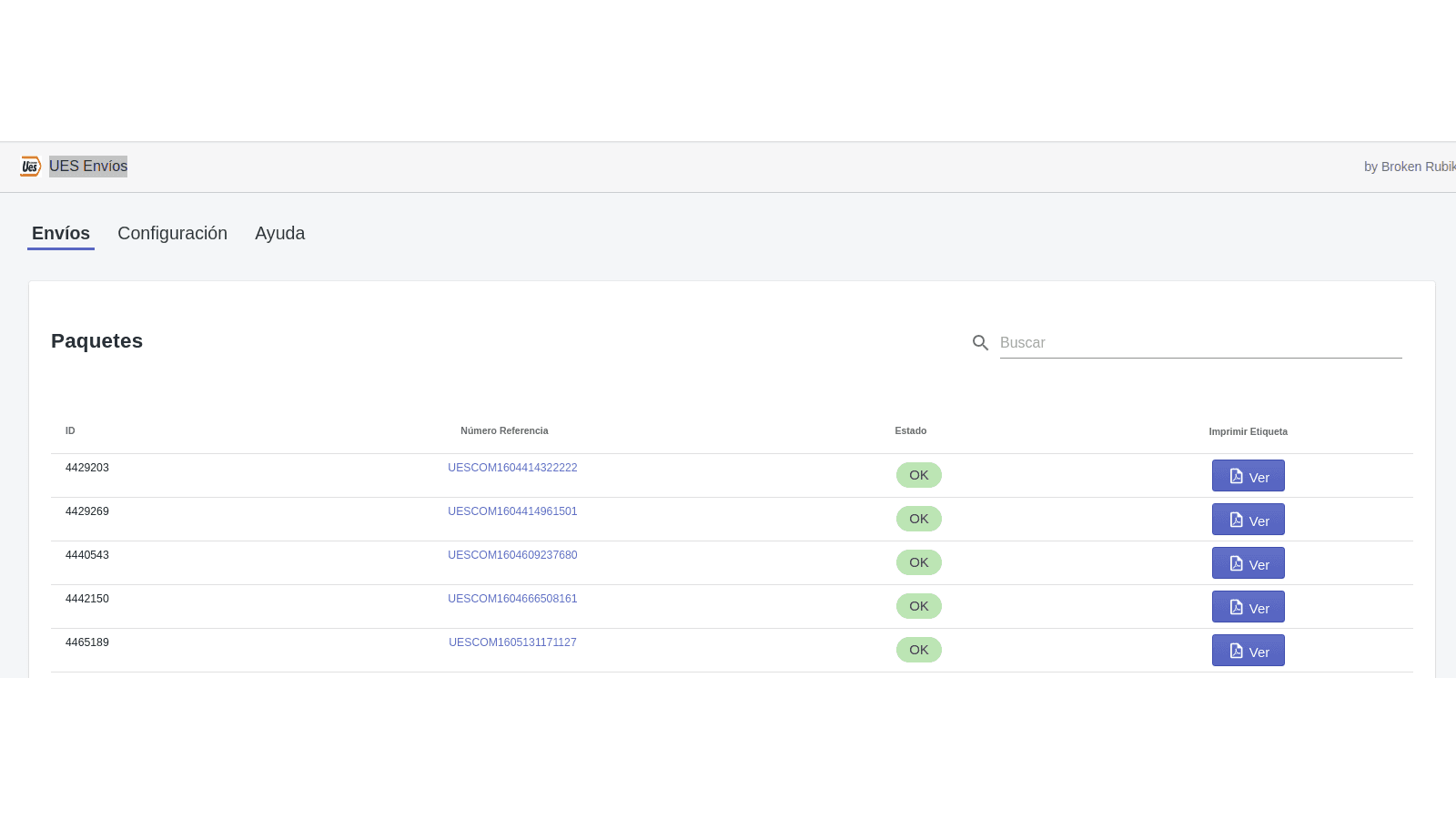Open label PDF for package 4442150
Image resolution: width=1456 pixels, height=819 pixels.
point(1248,607)
